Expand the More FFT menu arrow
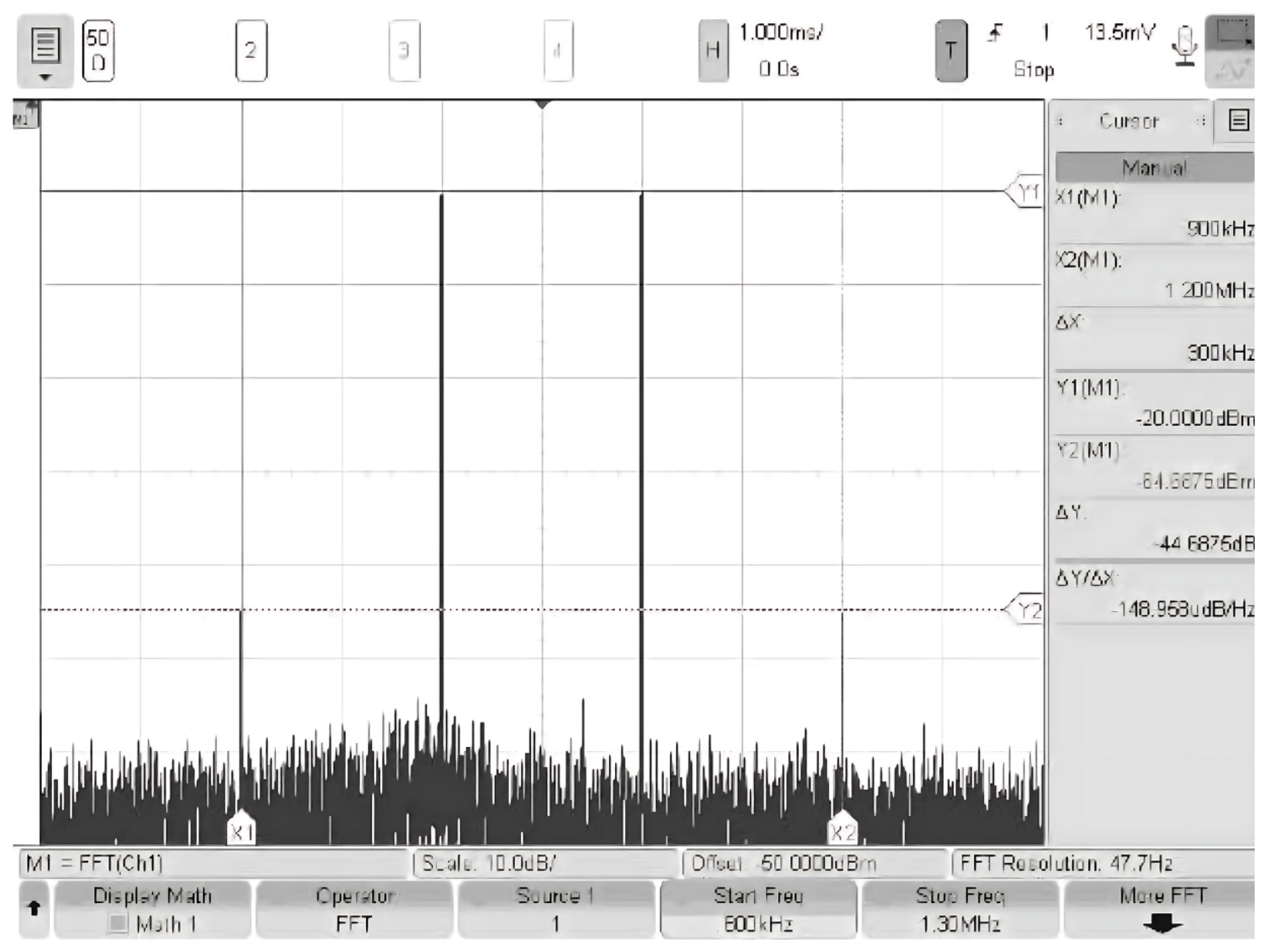This screenshot has height=952, width=1266. tap(1162, 923)
